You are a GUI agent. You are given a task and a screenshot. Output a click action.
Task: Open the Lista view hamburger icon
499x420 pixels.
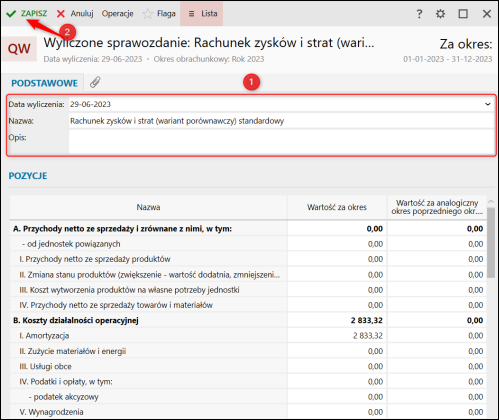191,14
